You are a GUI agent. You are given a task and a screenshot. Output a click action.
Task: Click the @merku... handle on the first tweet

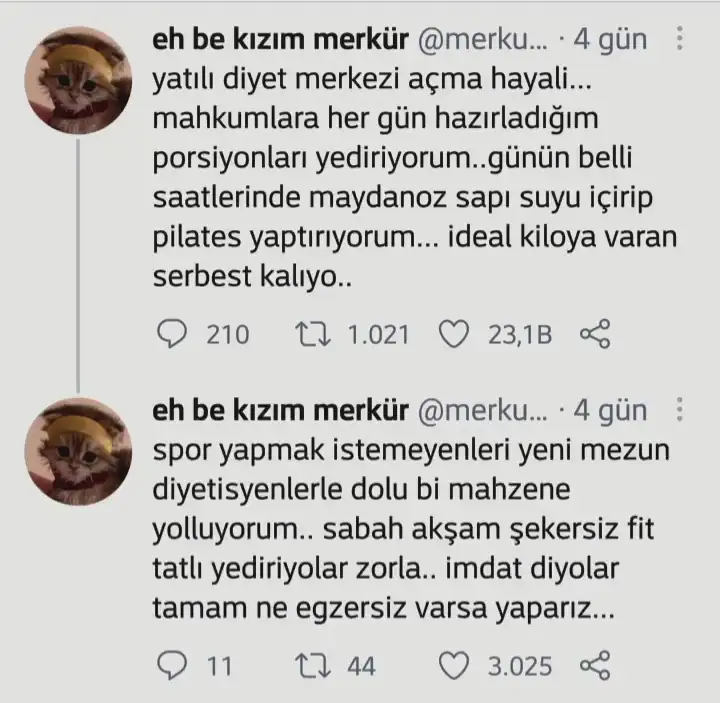[481, 40]
